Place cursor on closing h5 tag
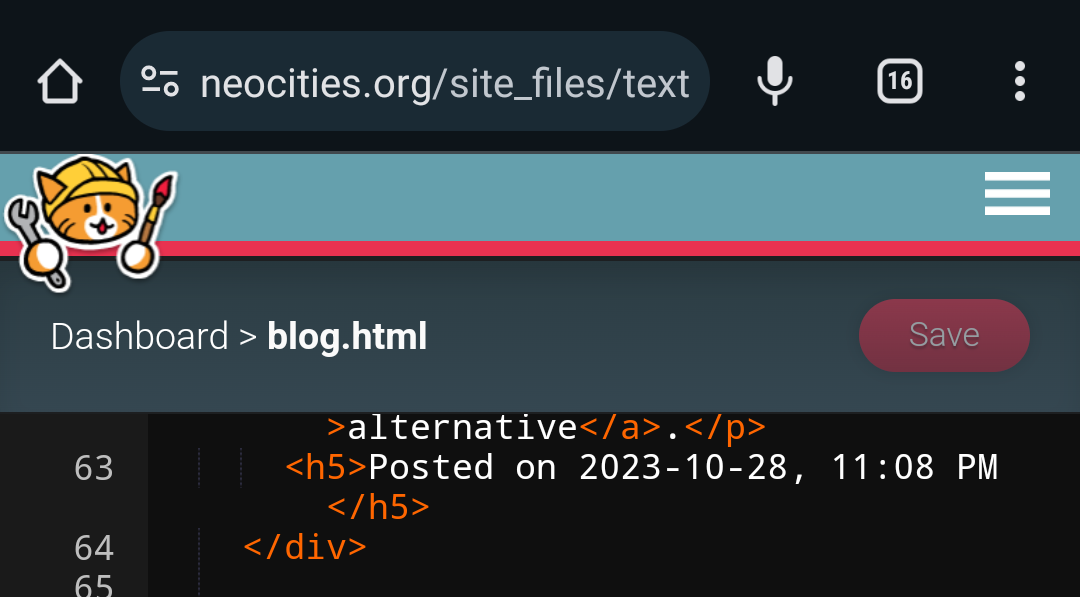 (379, 508)
